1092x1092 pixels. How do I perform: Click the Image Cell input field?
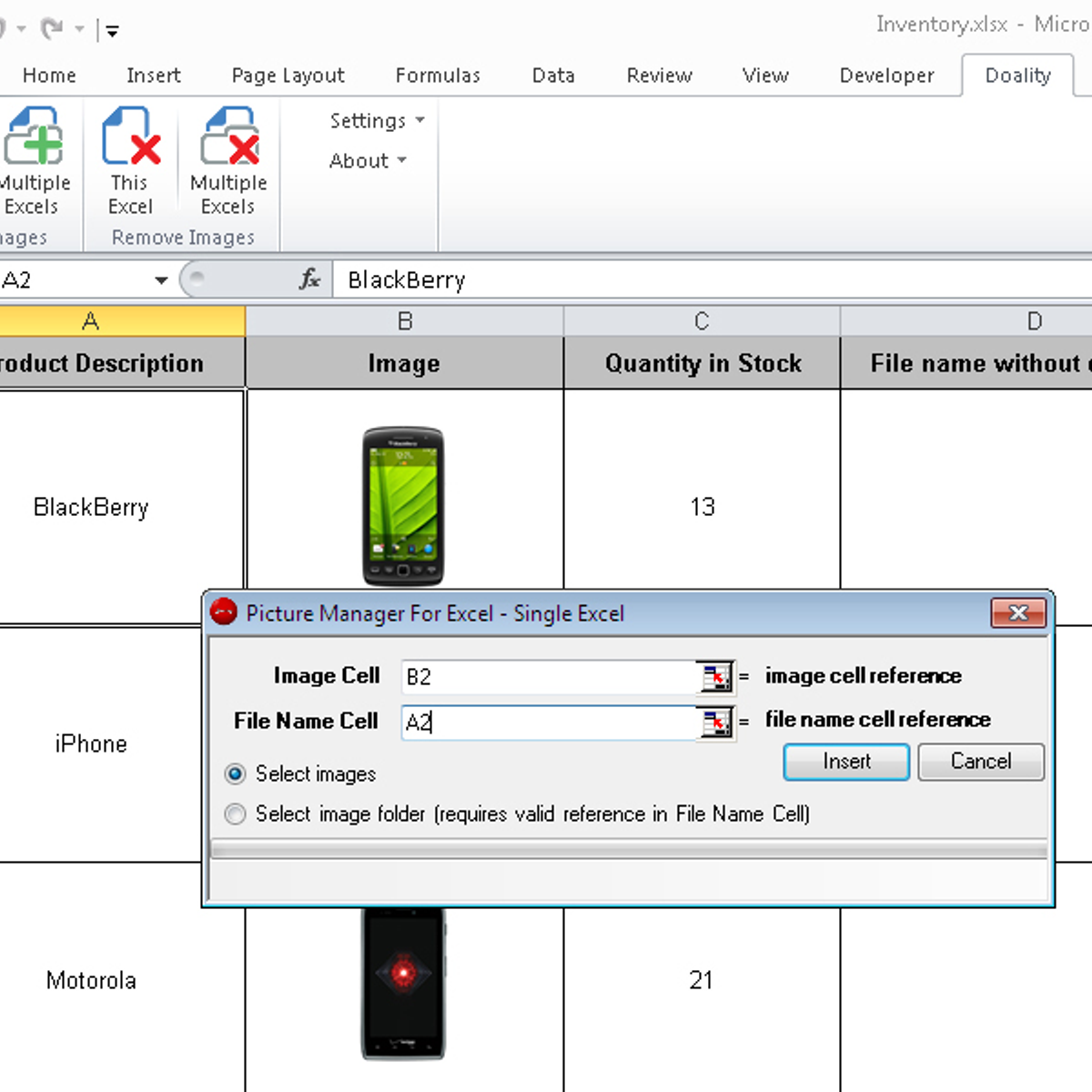[550, 676]
